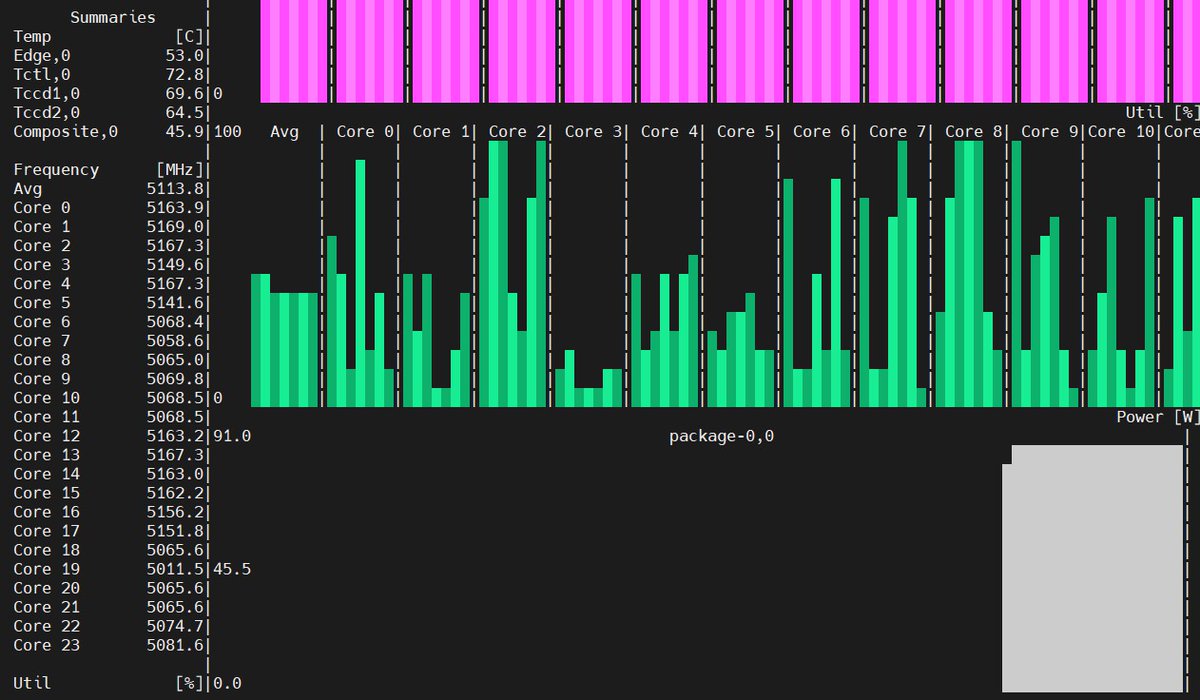Click the "[C]" temperature unit label

[x=190, y=36]
